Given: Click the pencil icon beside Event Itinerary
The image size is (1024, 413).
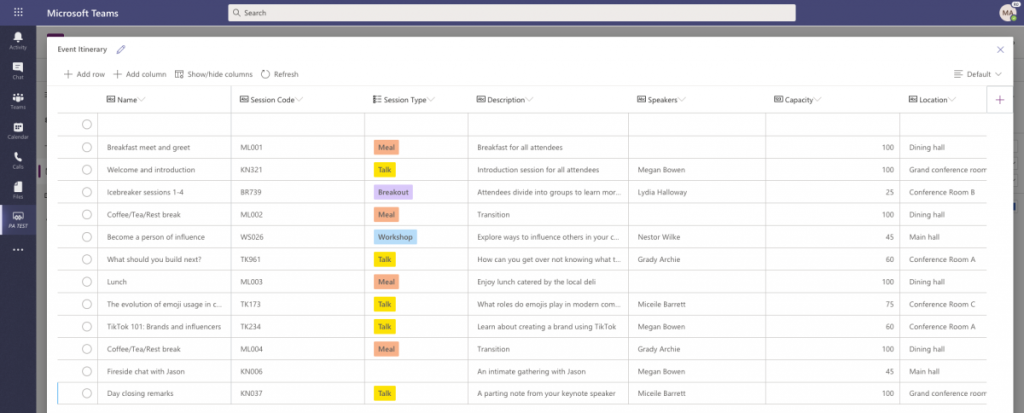Looking at the screenshot, I should click(121, 49).
